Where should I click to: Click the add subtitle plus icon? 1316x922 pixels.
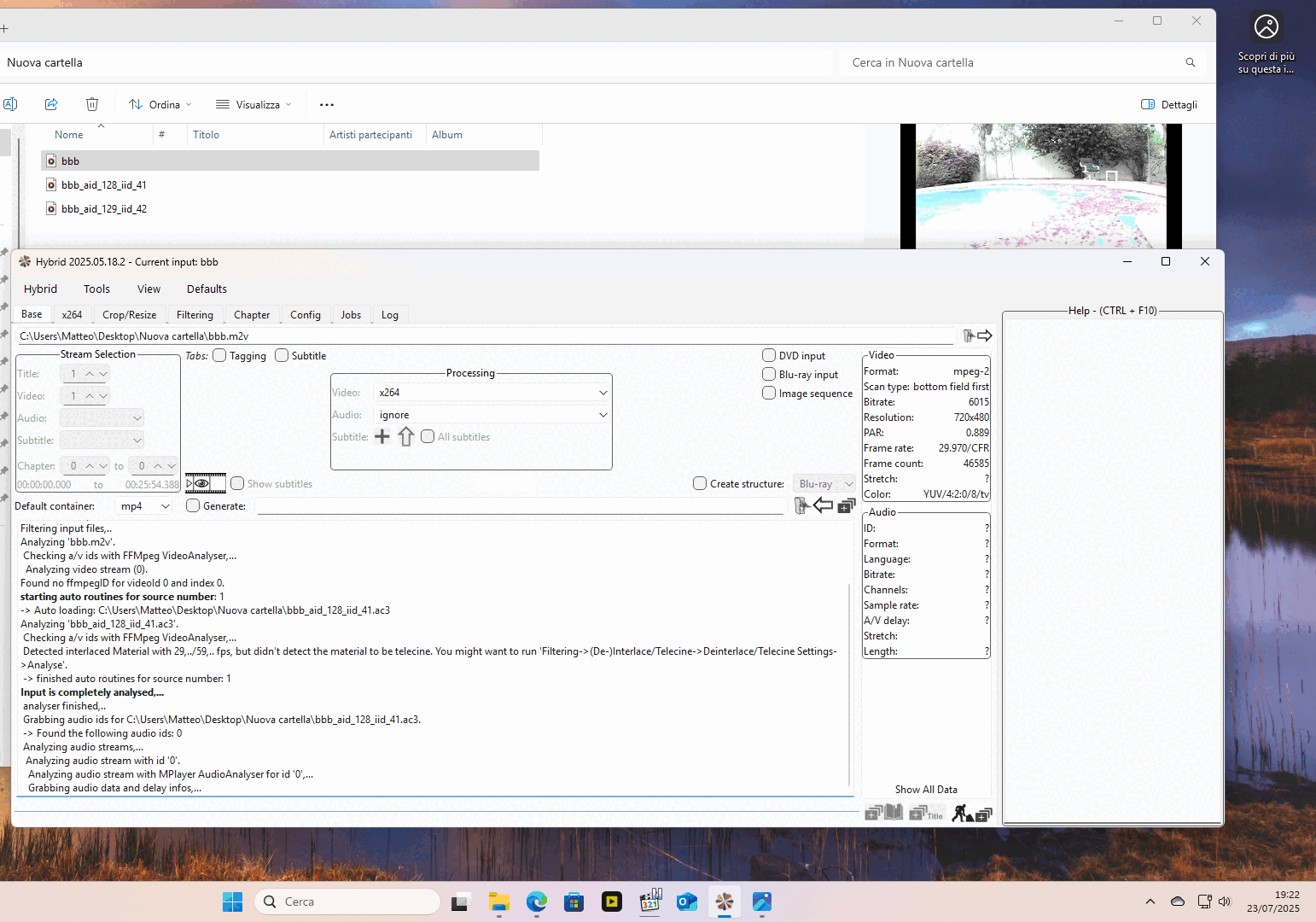tap(382, 437)
